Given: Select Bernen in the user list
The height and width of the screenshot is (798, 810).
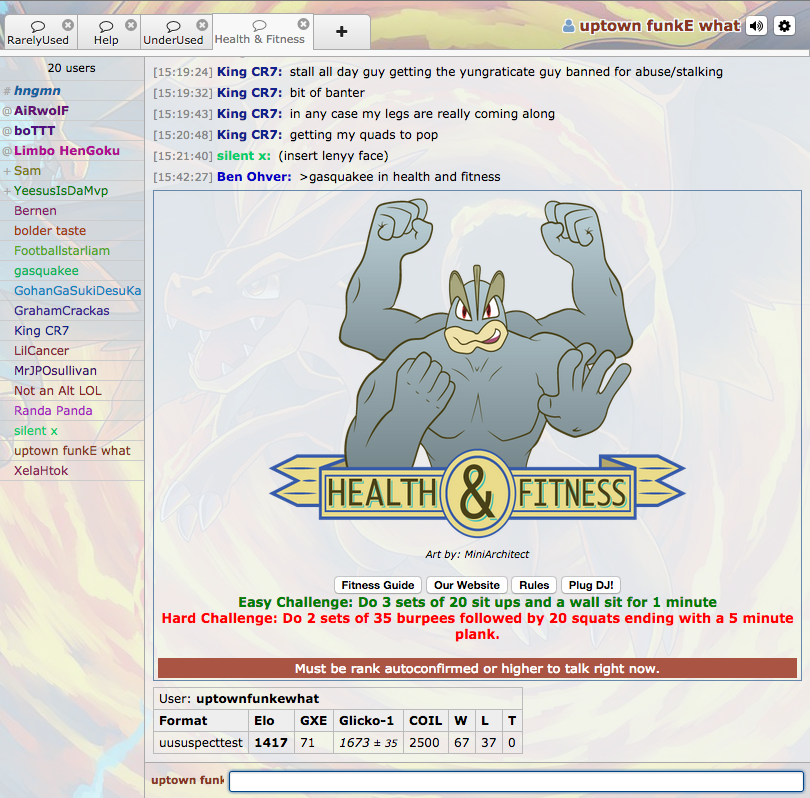Looking at the screenshot, I should point(72,211).
